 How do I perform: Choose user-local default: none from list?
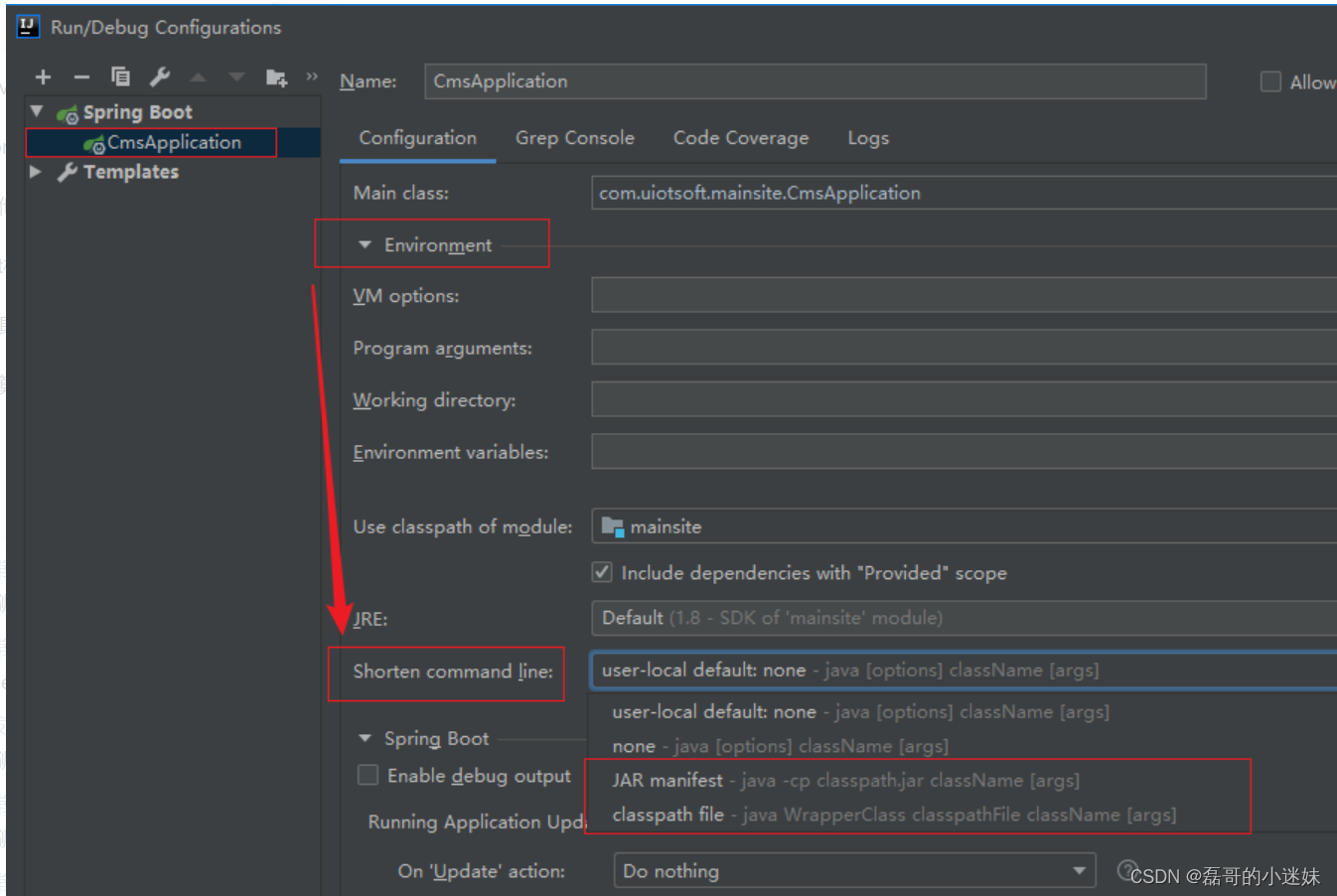pos(964,712)
